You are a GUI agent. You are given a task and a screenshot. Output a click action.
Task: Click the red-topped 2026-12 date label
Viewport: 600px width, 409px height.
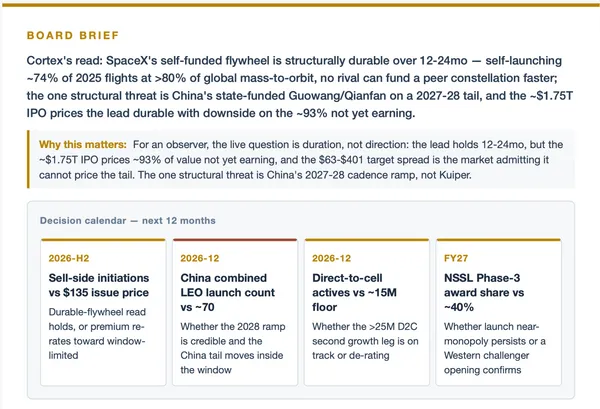point(200,258)
